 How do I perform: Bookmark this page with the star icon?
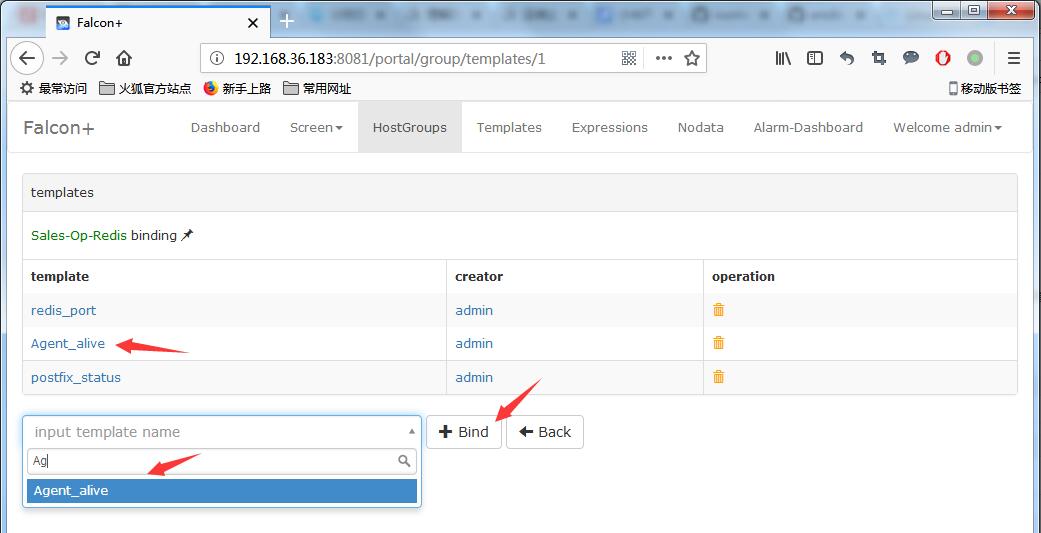pyautogui.click(x=691, y=58)
